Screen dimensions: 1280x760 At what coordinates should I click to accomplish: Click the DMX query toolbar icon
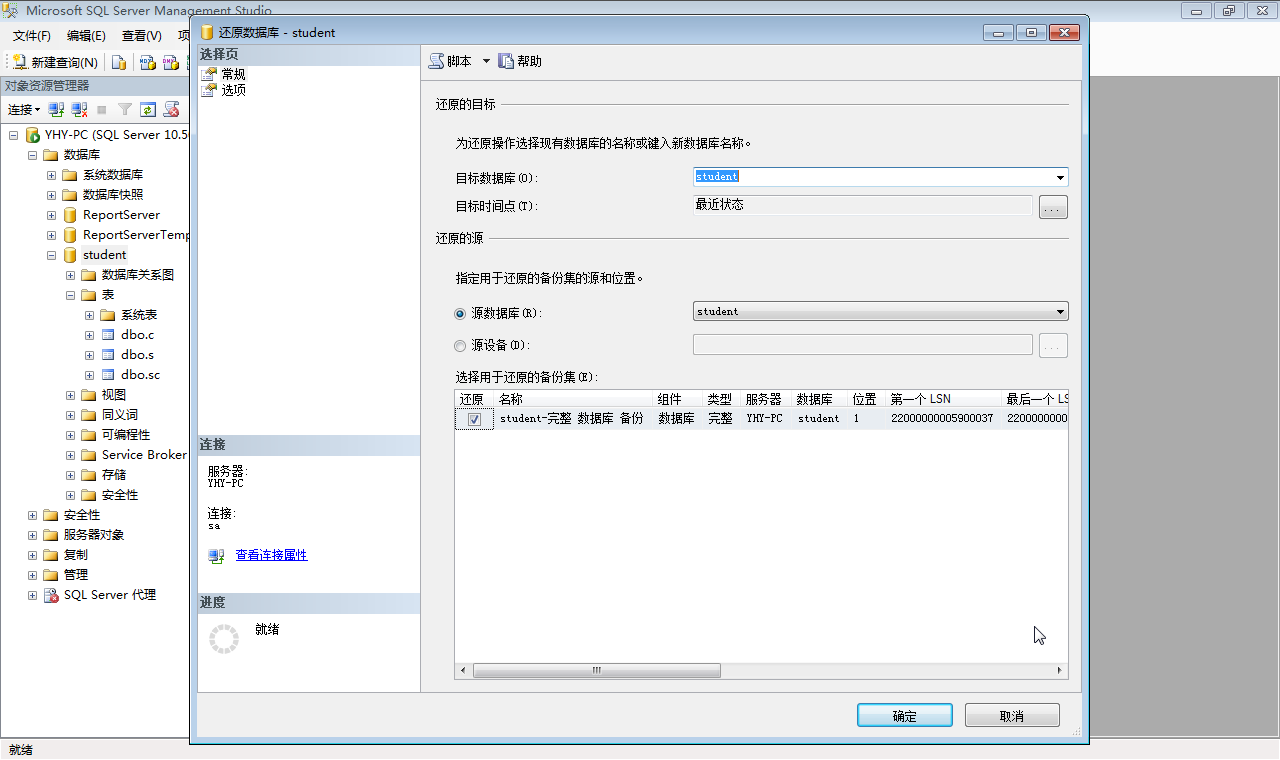(x=171, y=62)
